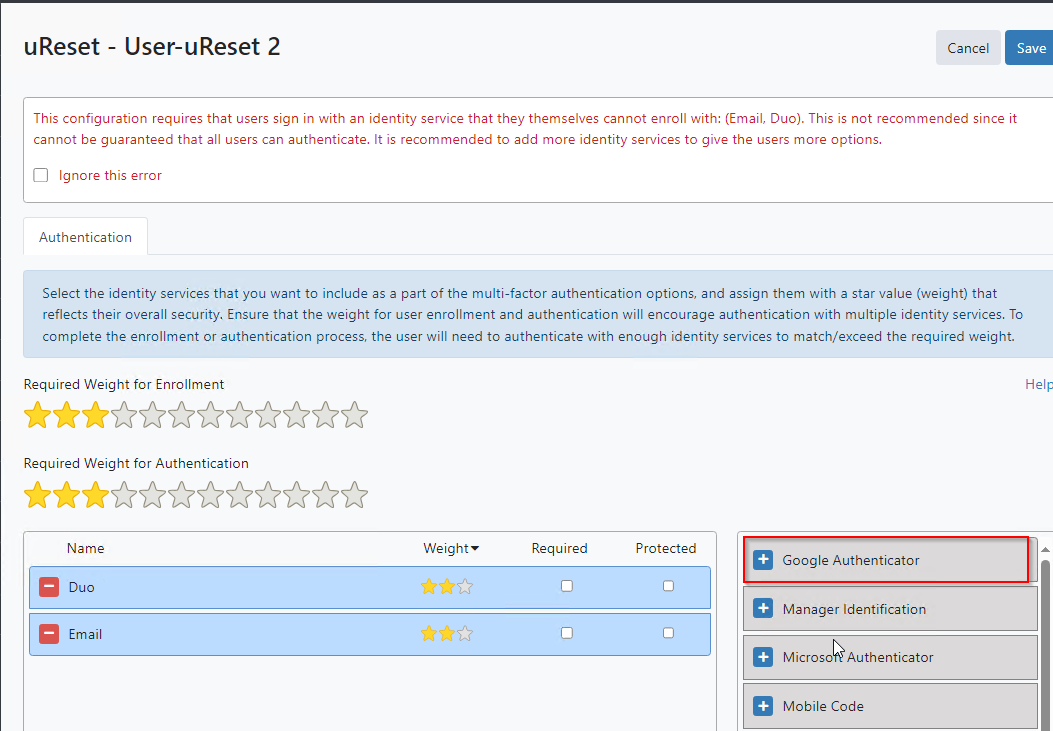The width and height of the screenshot is (1053, 731).
Task: Add Microsoft Authenticator with plus icon
Action: tap(763, 657)
